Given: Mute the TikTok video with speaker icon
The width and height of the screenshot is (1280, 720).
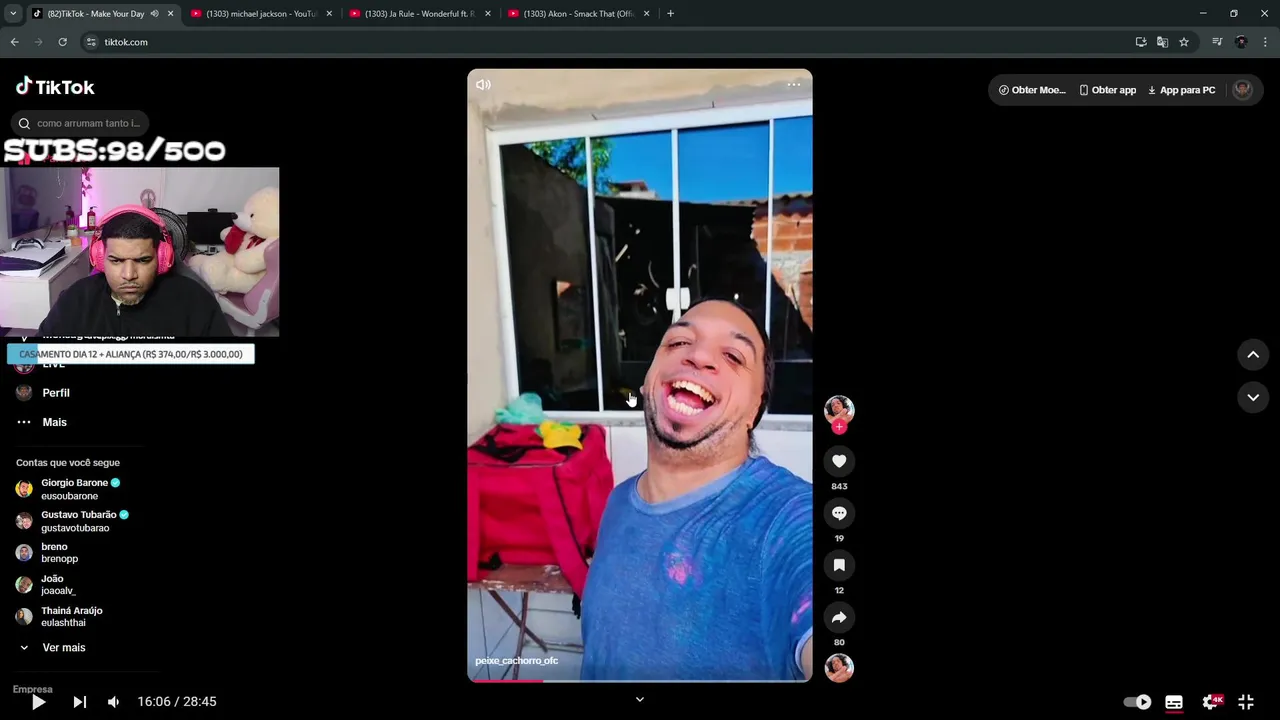Looking at the screenshot, I should [x=483, y=85].
